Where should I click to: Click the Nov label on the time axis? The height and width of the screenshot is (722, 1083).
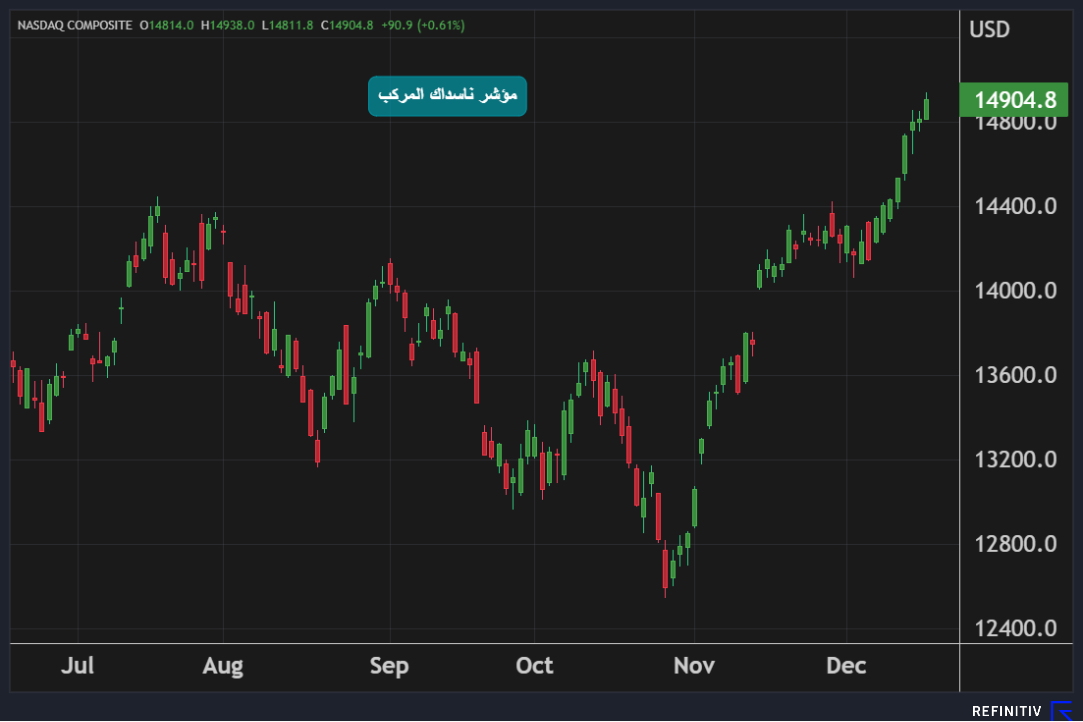[x=693, y=666]
